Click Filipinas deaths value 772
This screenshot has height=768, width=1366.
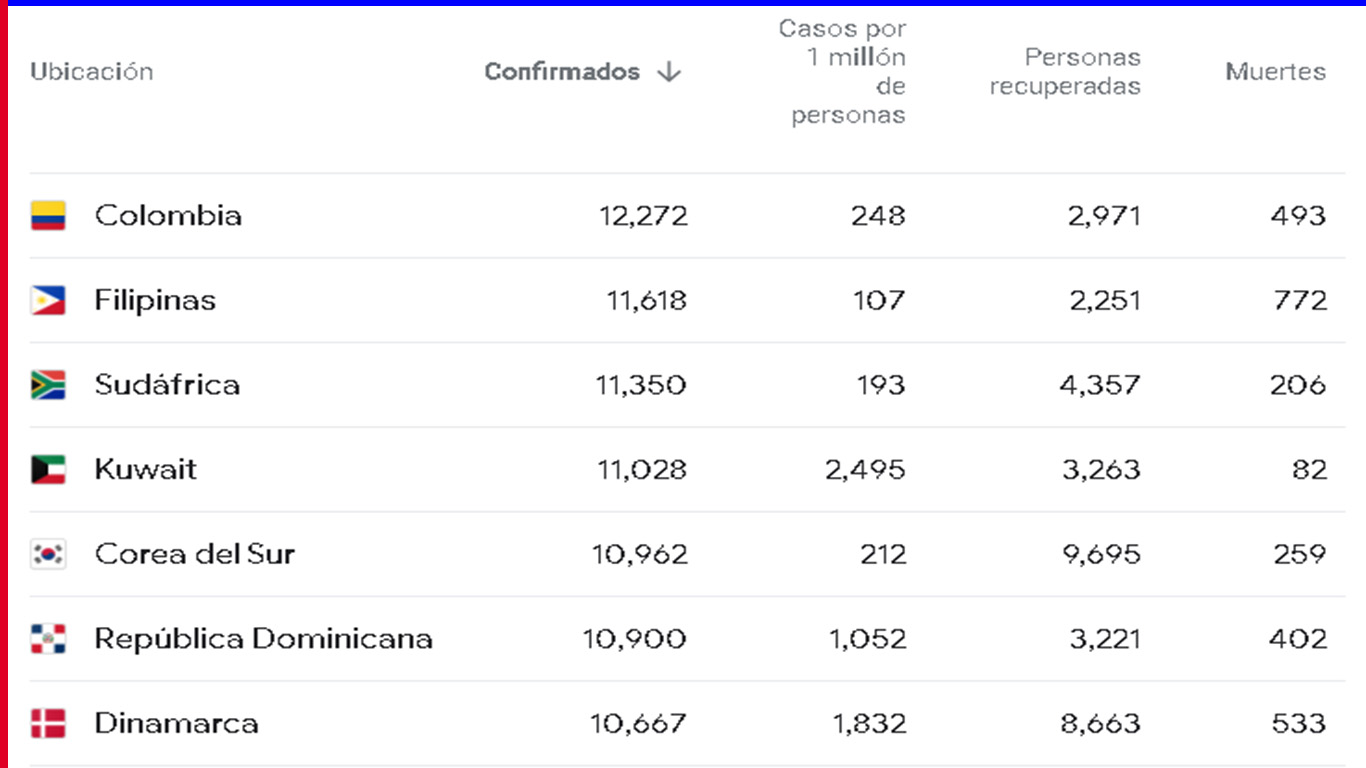coord(1298,301)
